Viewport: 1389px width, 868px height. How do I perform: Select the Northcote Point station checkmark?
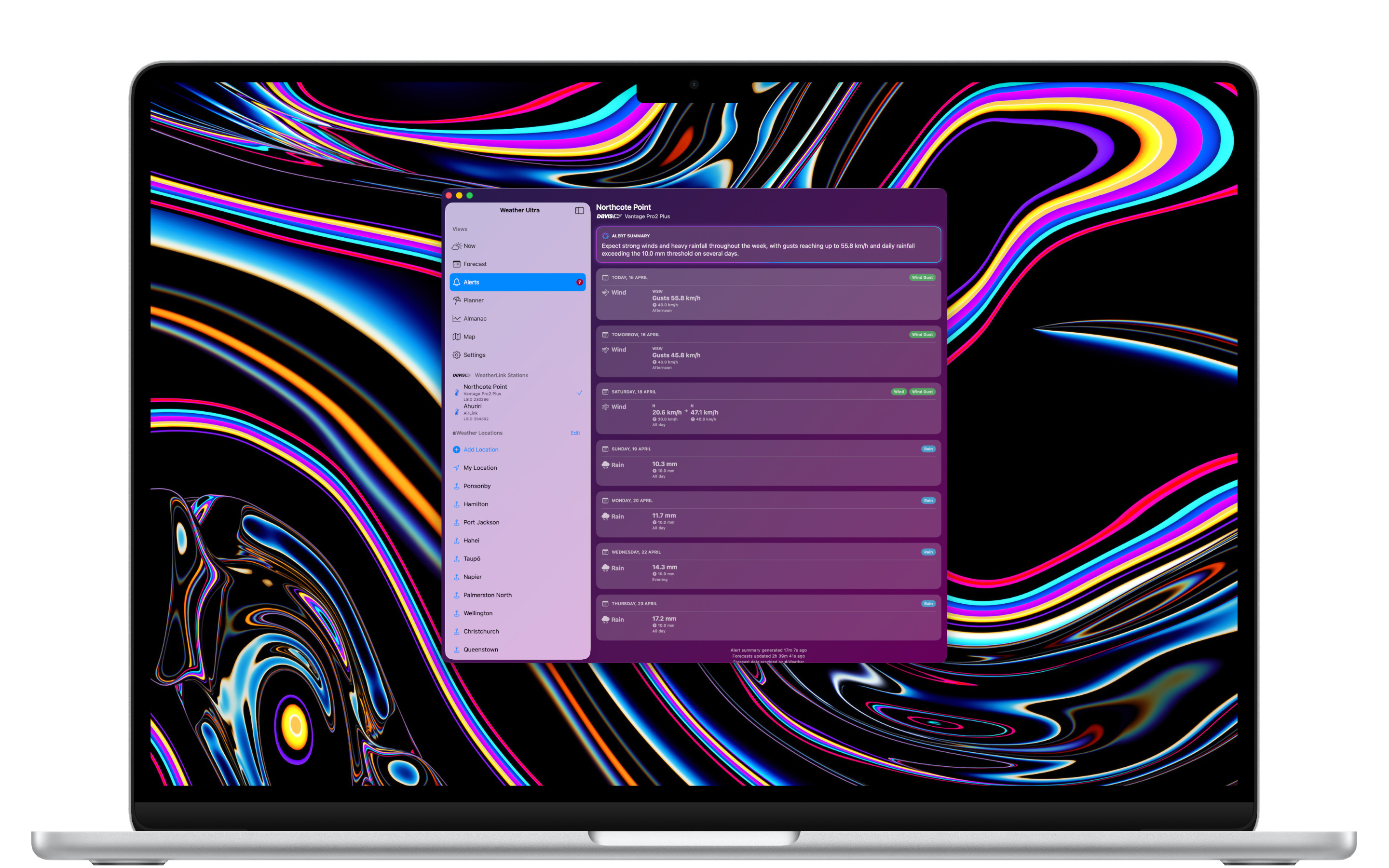580,393
